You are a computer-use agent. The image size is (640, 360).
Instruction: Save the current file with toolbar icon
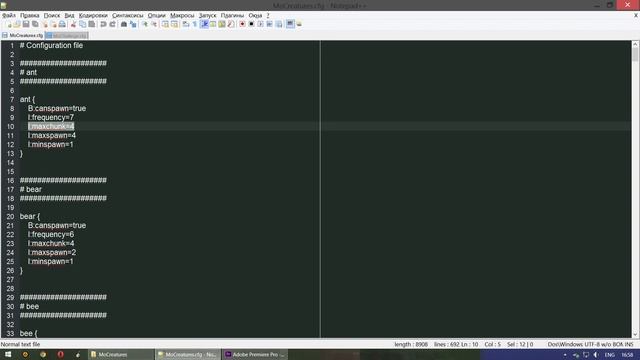[x=26, y=24]
